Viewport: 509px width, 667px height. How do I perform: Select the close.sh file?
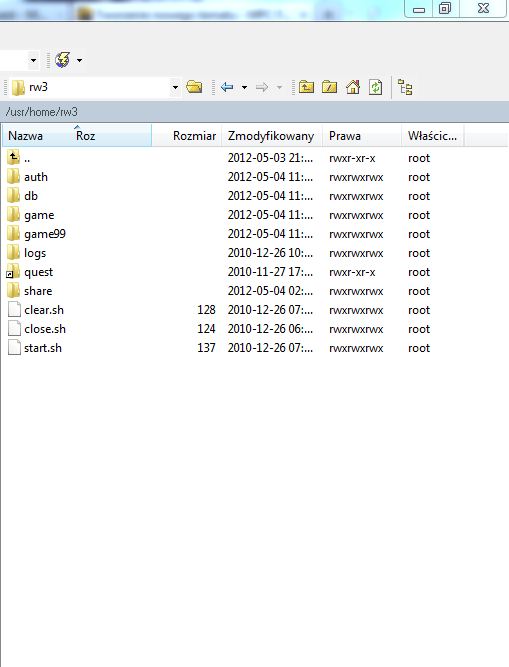coord(45,329)
